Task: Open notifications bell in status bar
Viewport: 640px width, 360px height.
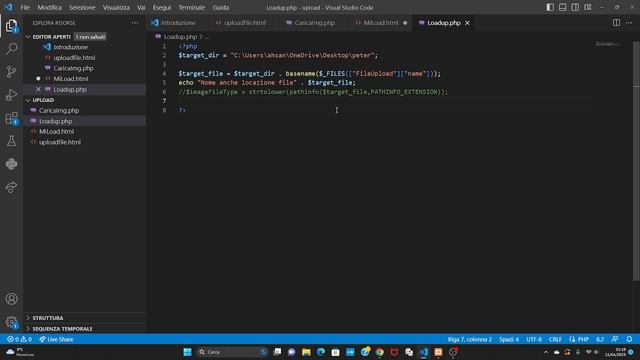Action: (629, 340)
